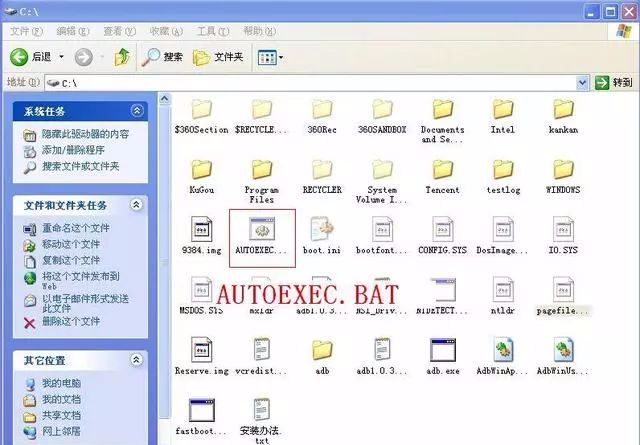Go up one folder level
The height and width of the screenshot is (445, 640).
point(122,57)
